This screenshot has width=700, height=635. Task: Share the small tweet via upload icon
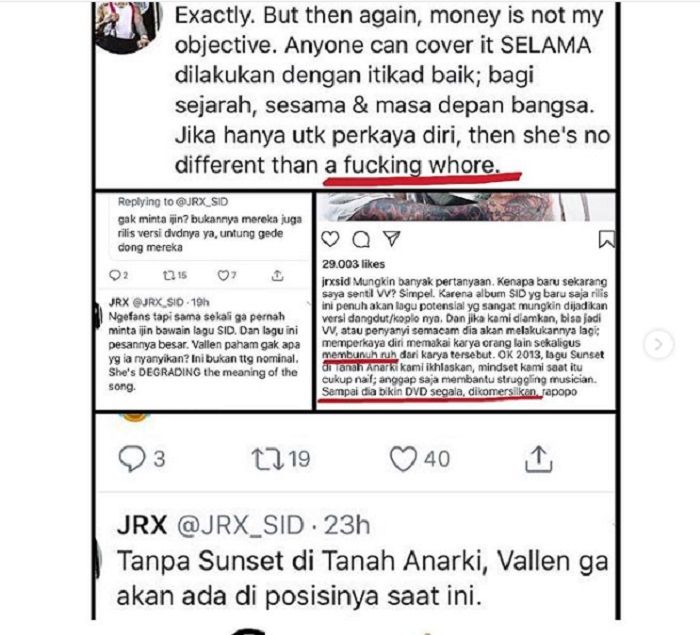[x=277, y=276]
